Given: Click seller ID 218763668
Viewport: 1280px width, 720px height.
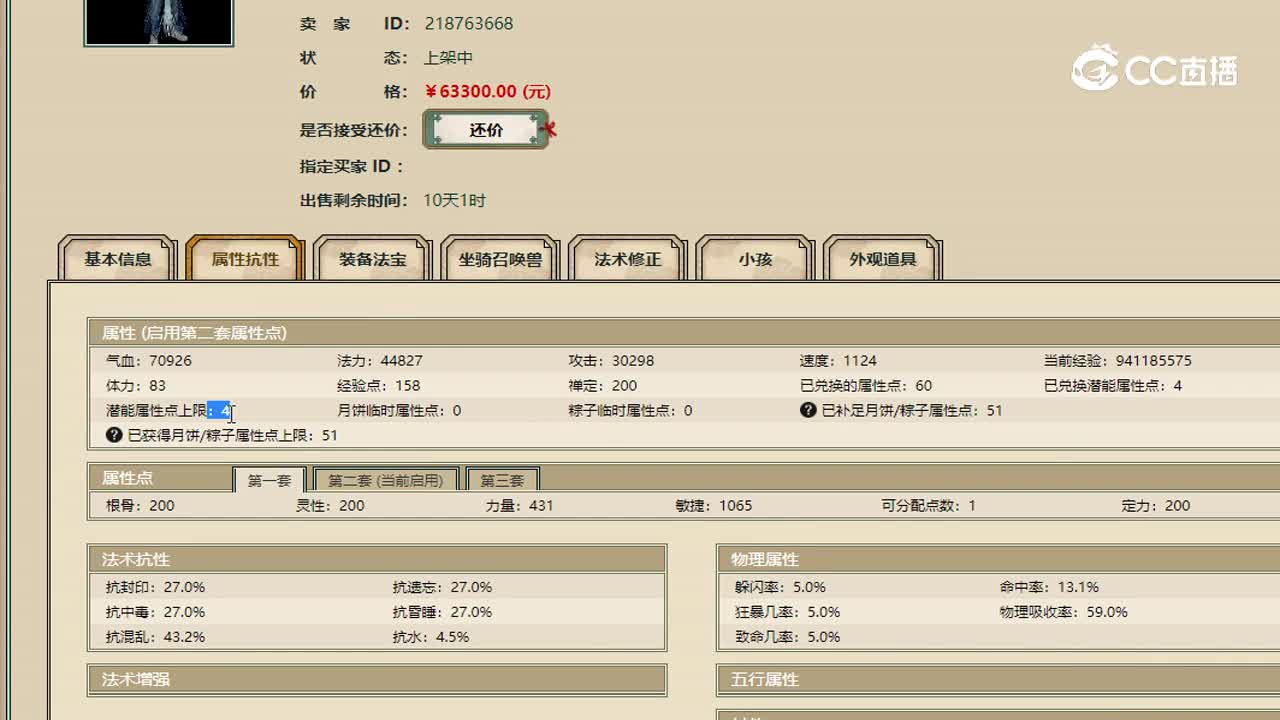Looking at the screenshot, I should pos(469,23).
